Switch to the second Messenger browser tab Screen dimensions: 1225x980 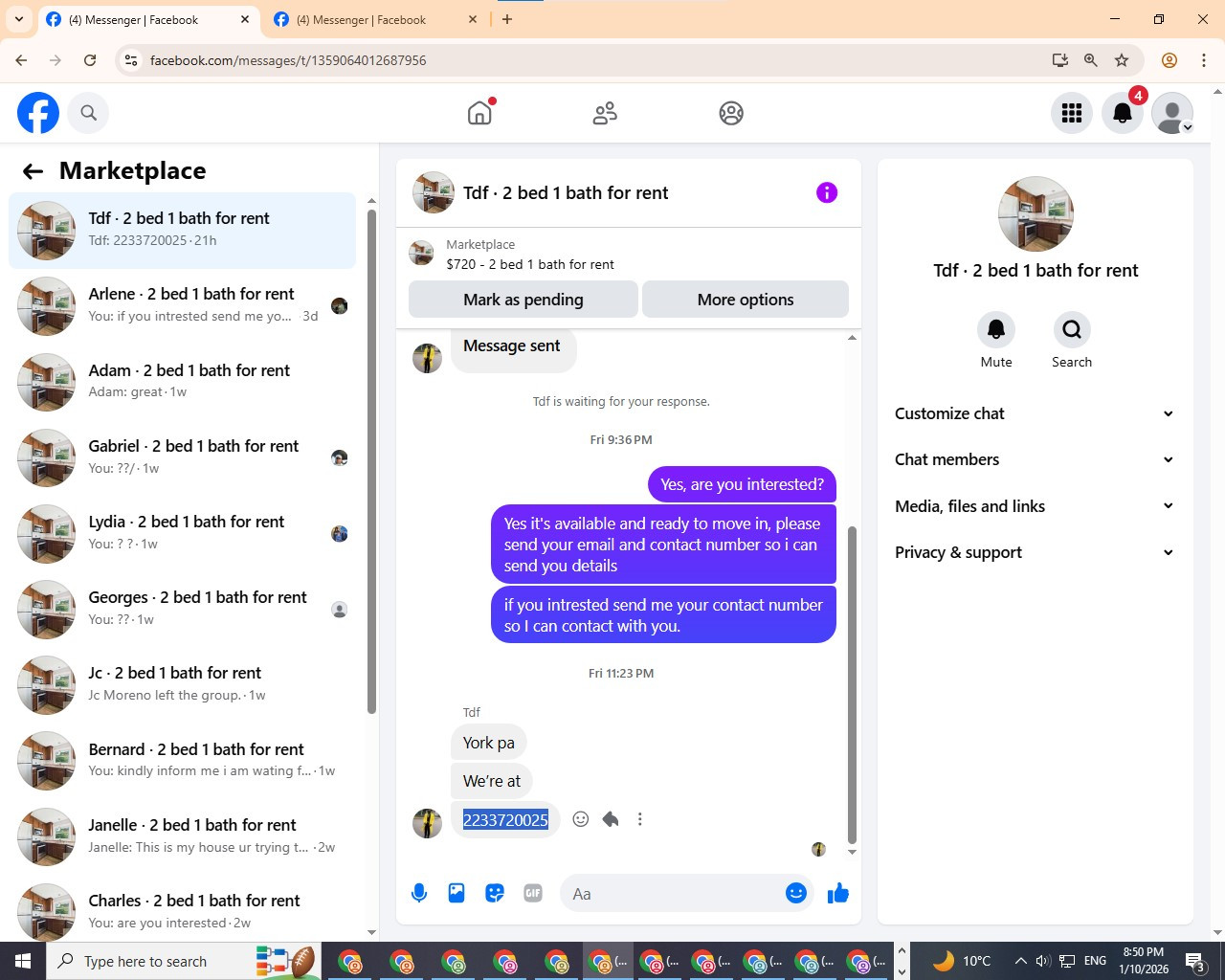tap(373, 19)
